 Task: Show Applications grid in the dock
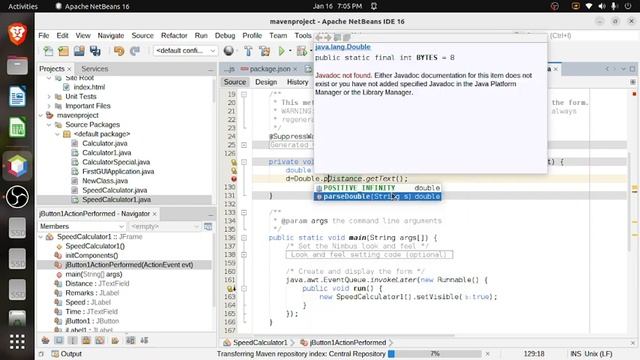tap(17, 341)
